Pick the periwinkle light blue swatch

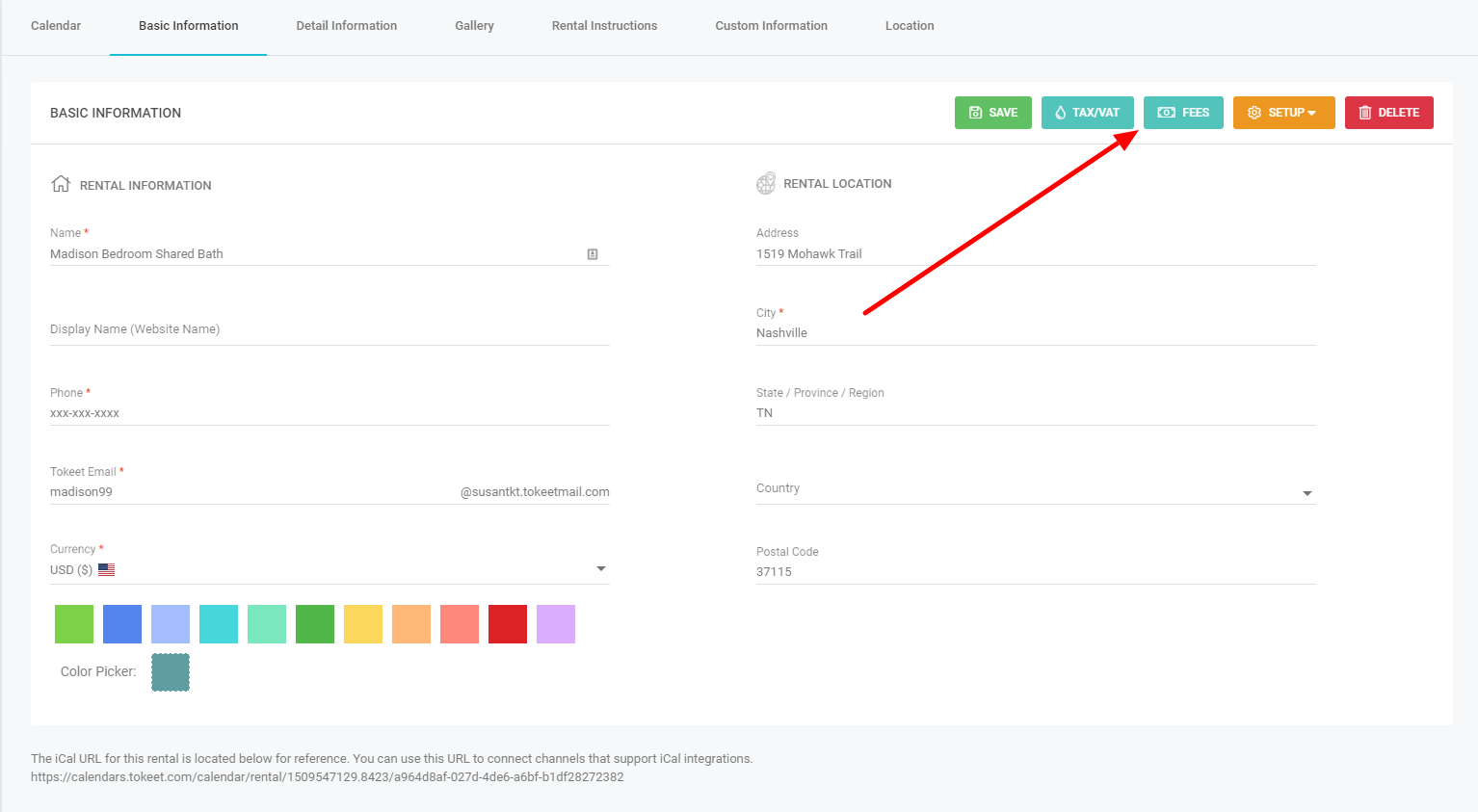point(171,624)
